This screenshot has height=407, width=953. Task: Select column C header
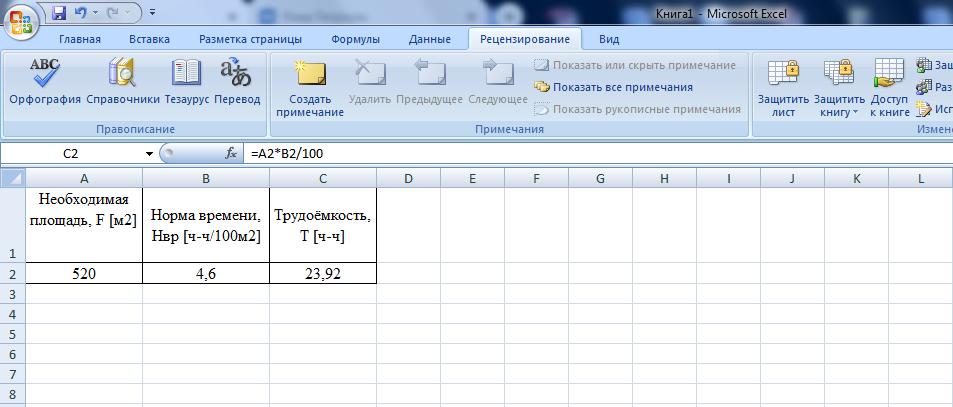click(323, 178)
